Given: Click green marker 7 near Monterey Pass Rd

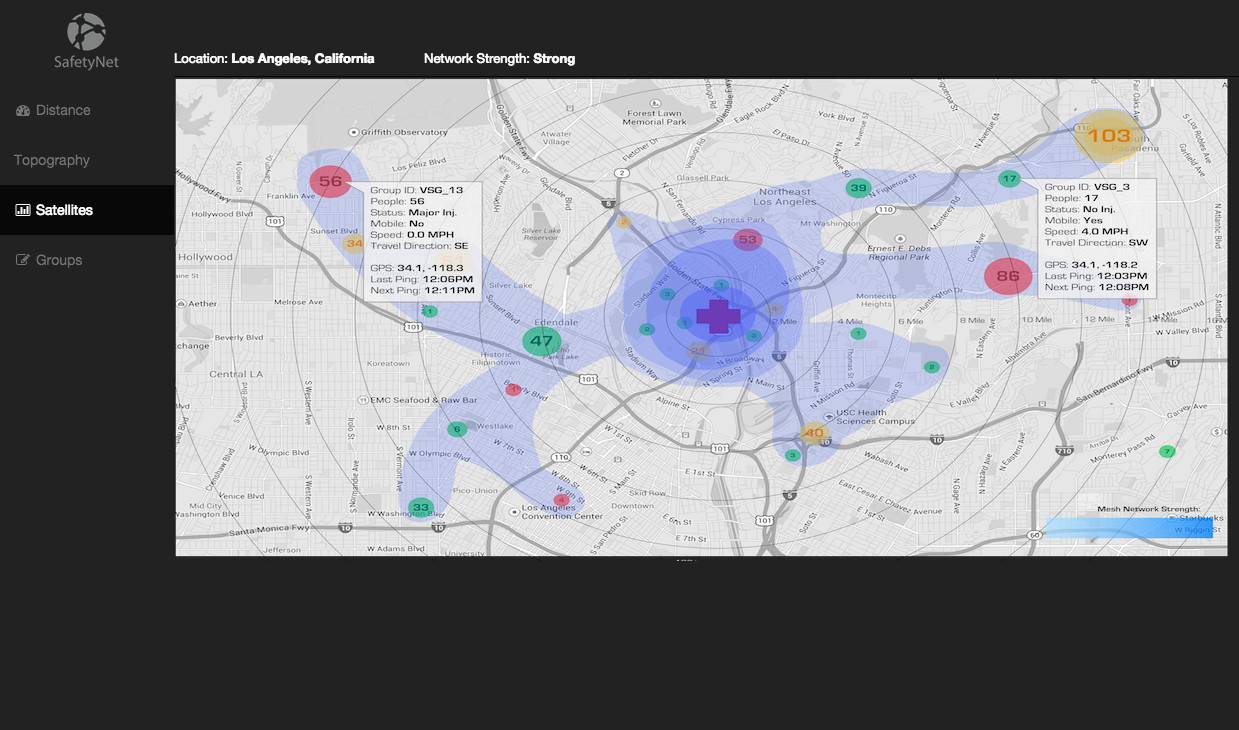Looking at the screenshot, I should coord(1166,451).
